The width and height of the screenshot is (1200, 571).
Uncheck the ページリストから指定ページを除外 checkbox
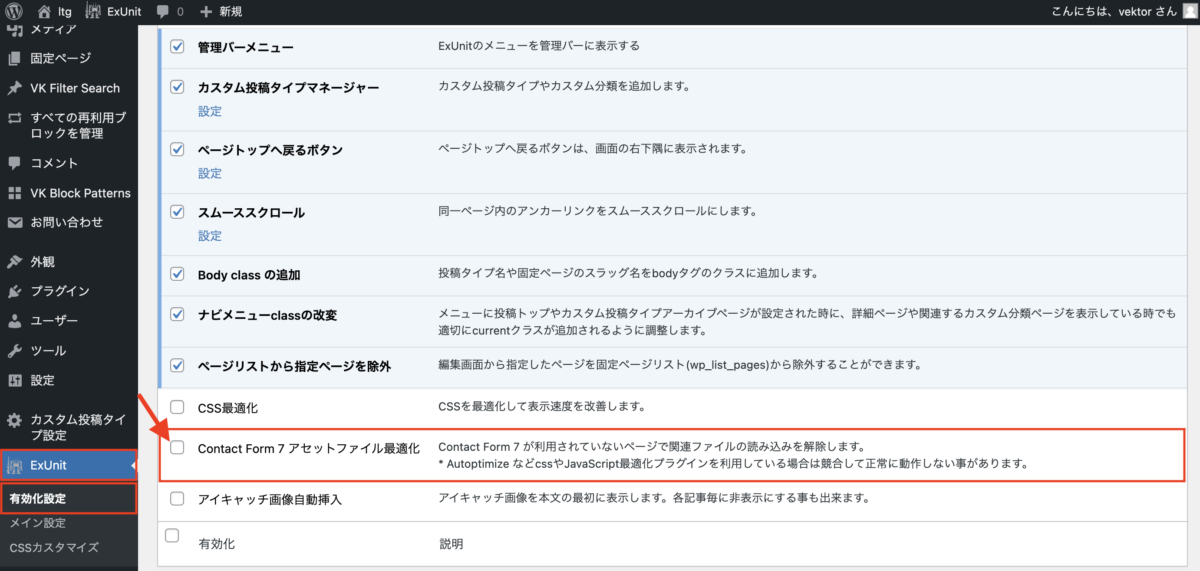point(178,365)
